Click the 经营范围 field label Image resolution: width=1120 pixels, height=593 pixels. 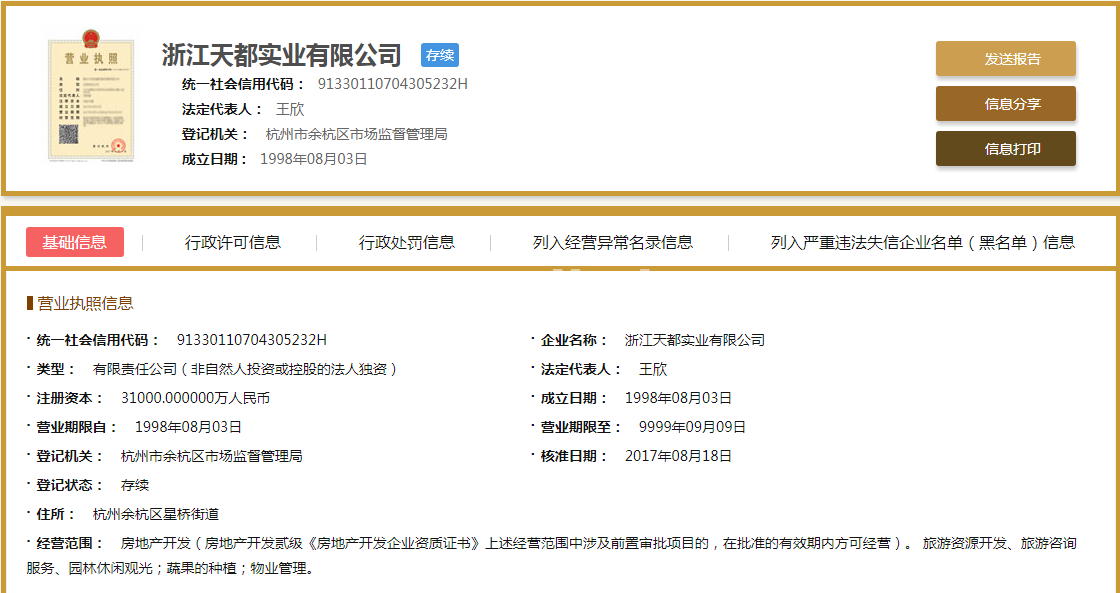click(70, 543)
